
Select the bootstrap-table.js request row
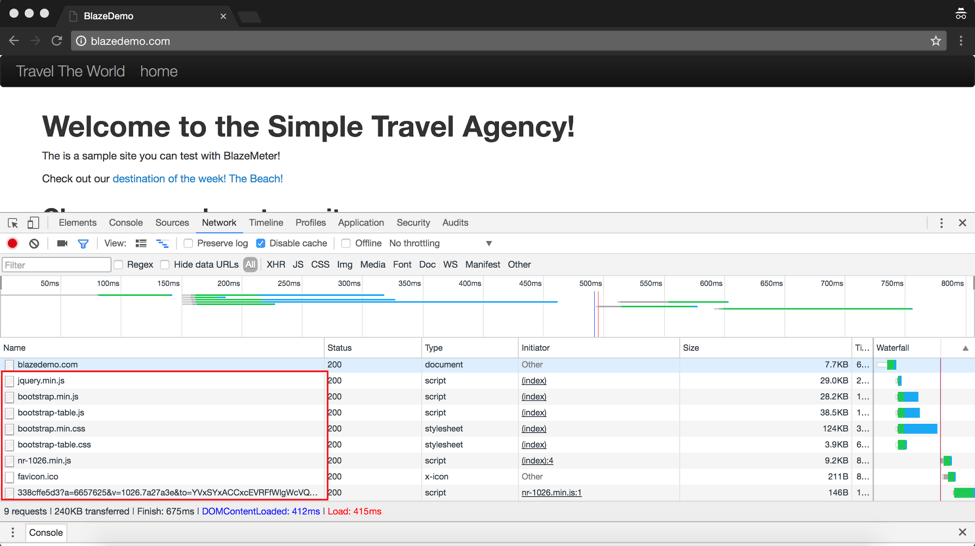pos(437,412)
